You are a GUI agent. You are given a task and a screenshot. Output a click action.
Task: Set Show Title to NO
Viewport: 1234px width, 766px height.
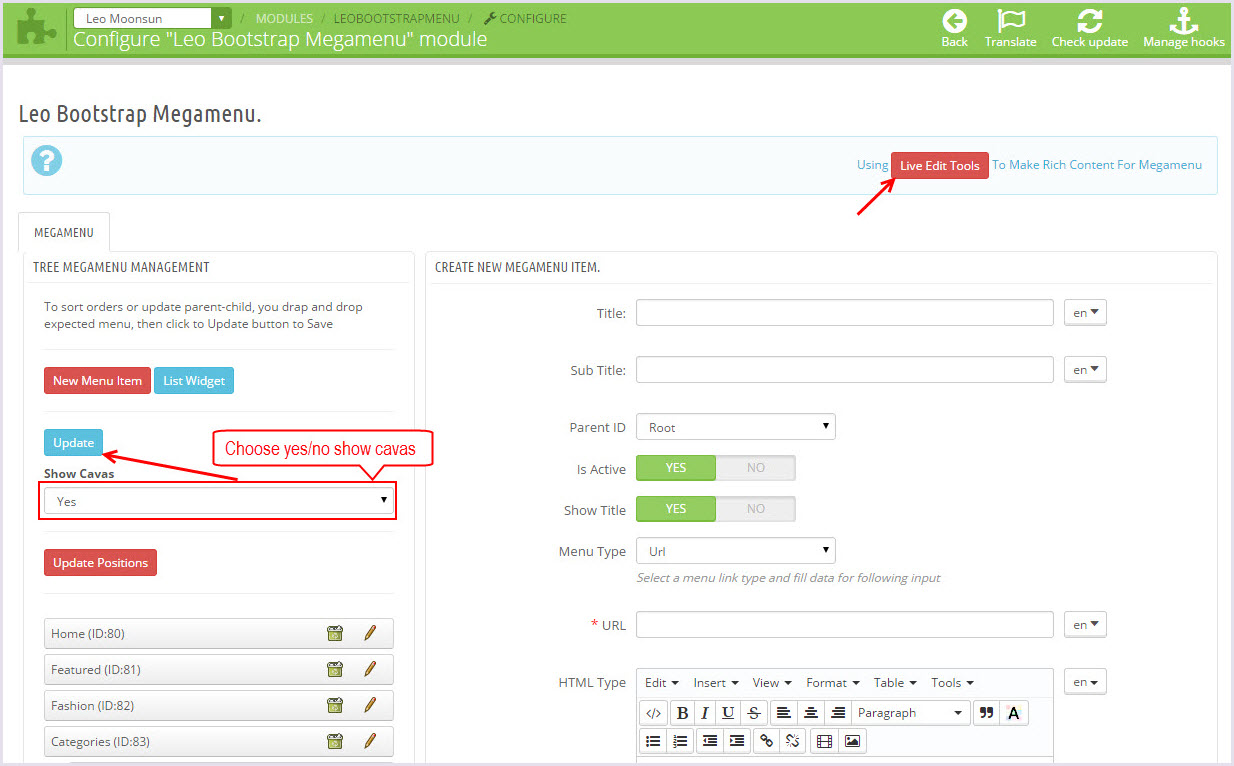pyautogui.click(x=756, y=509)
